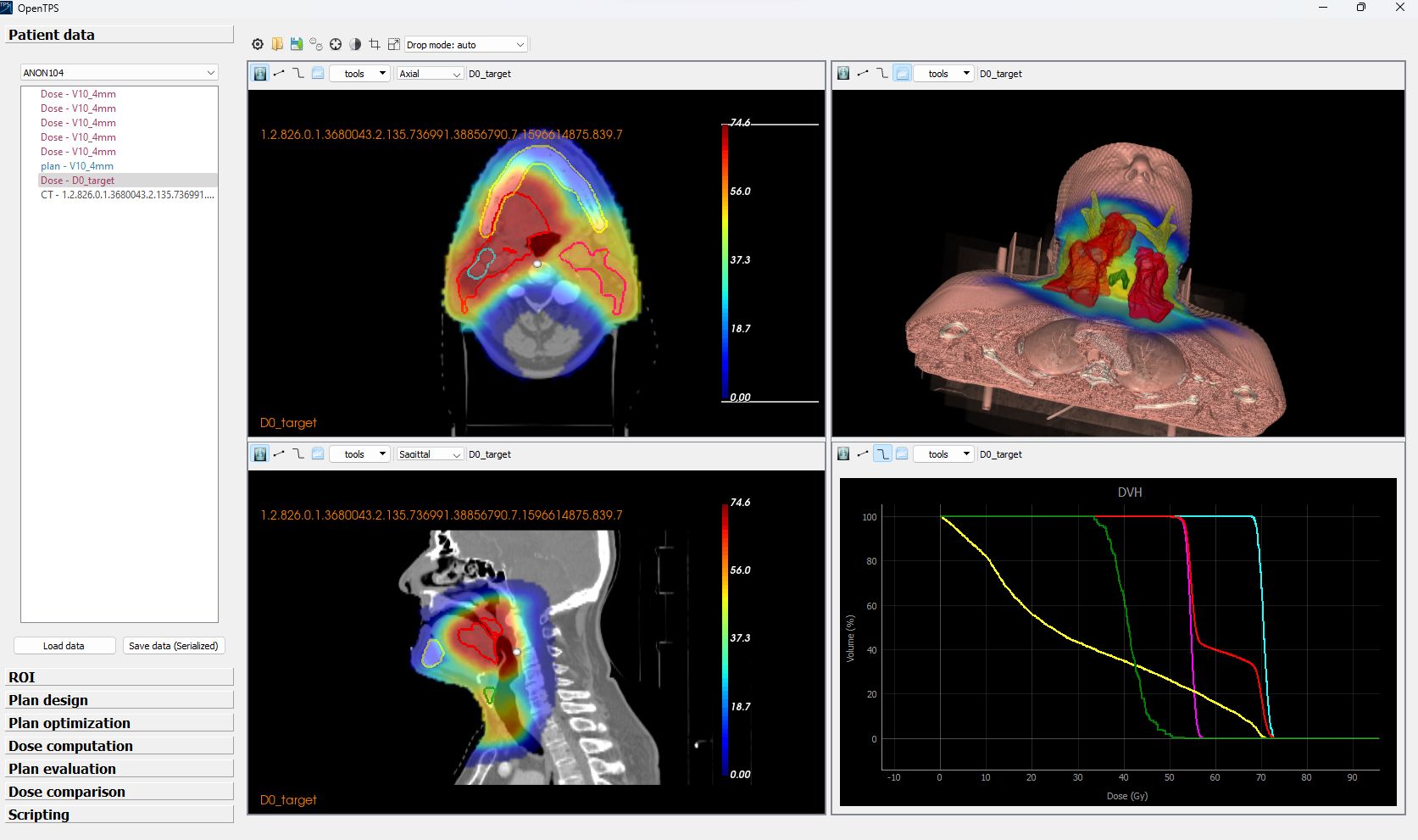Click the Load data button
The width and height of the screenshot is (1418, 840).
click(x=64, y=645)
